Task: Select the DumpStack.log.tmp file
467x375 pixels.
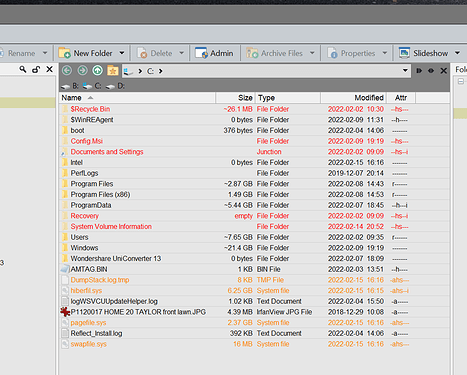Action: click(x=100, y=280)
